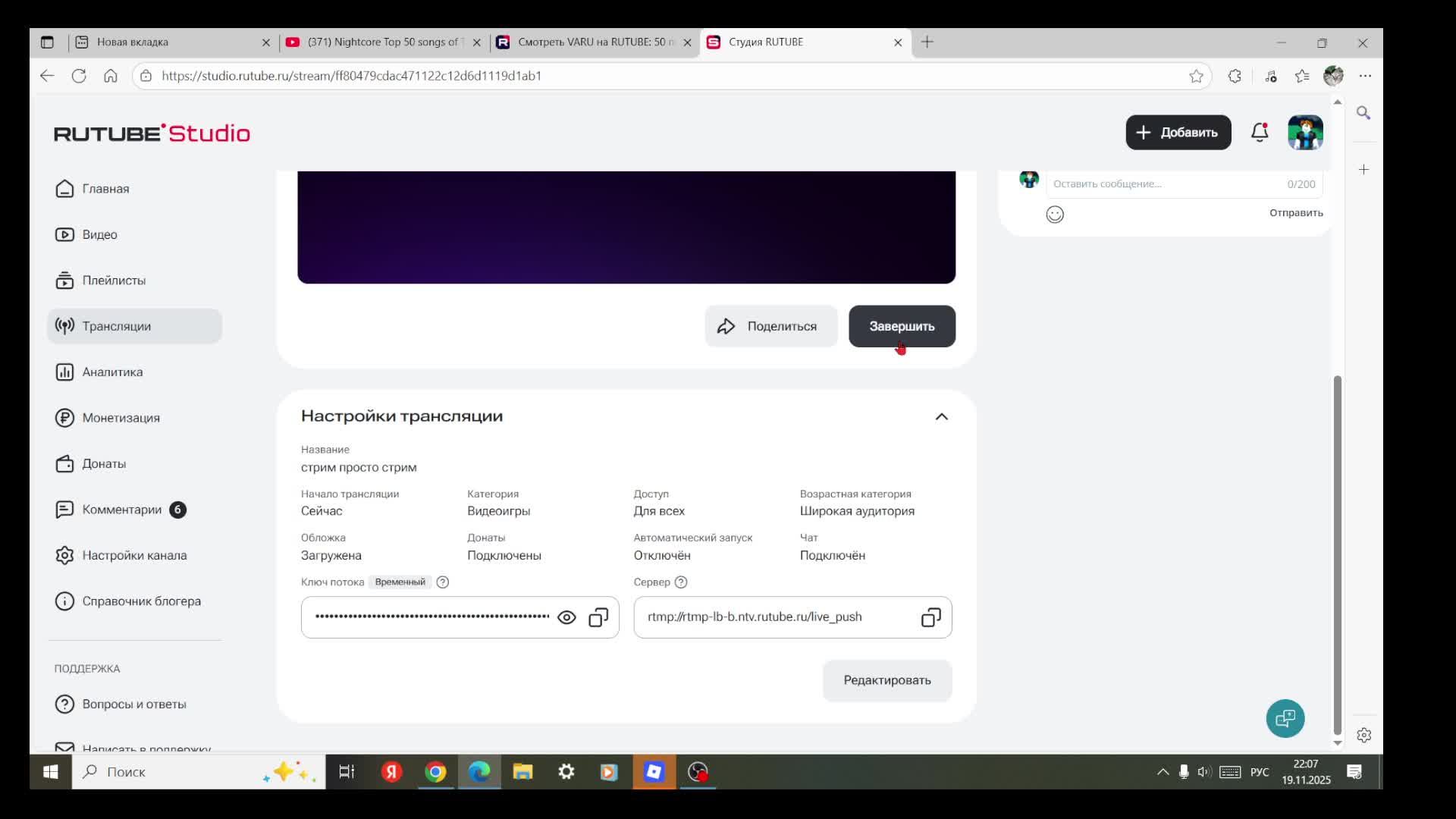This screenshot has width=1456, height=819.
Task: Collapse Настройки трансляции section
Action: coord(941,416)
